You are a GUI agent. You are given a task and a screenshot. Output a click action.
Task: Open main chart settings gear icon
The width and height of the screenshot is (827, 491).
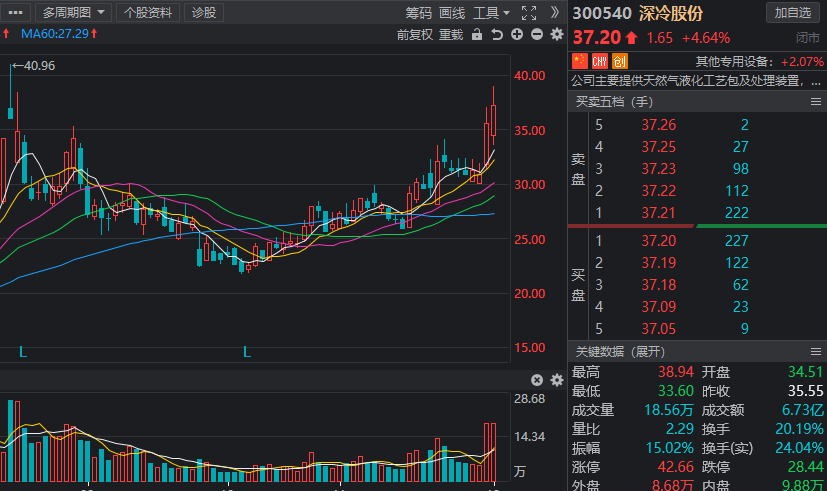tap(556, 35)
